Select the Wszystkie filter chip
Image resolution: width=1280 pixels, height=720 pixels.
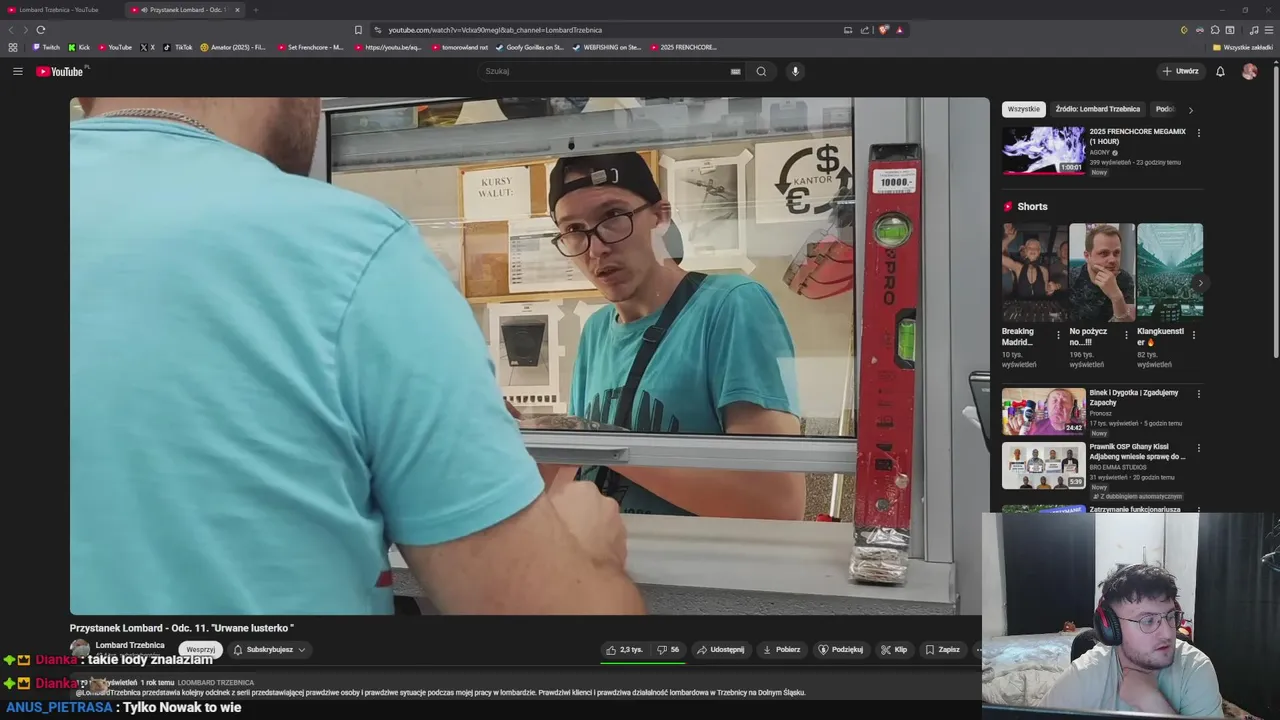point(1023,109)
